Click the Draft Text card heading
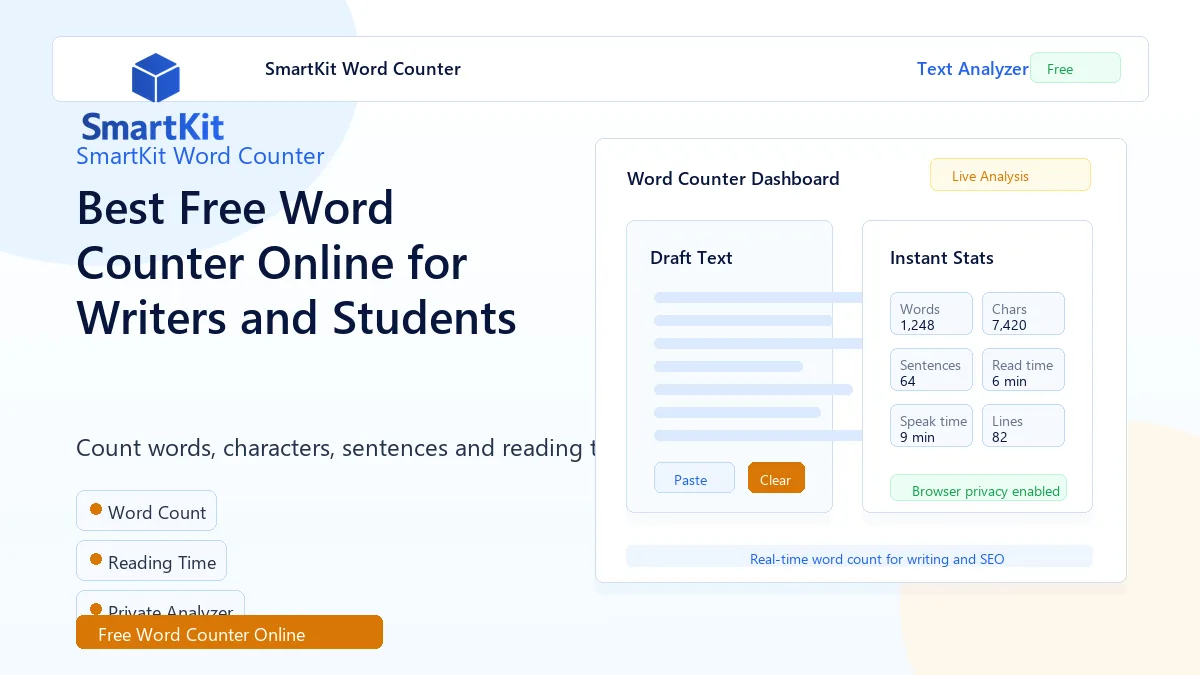Viewport: 1200px width, 675px height. coord(691,257)
